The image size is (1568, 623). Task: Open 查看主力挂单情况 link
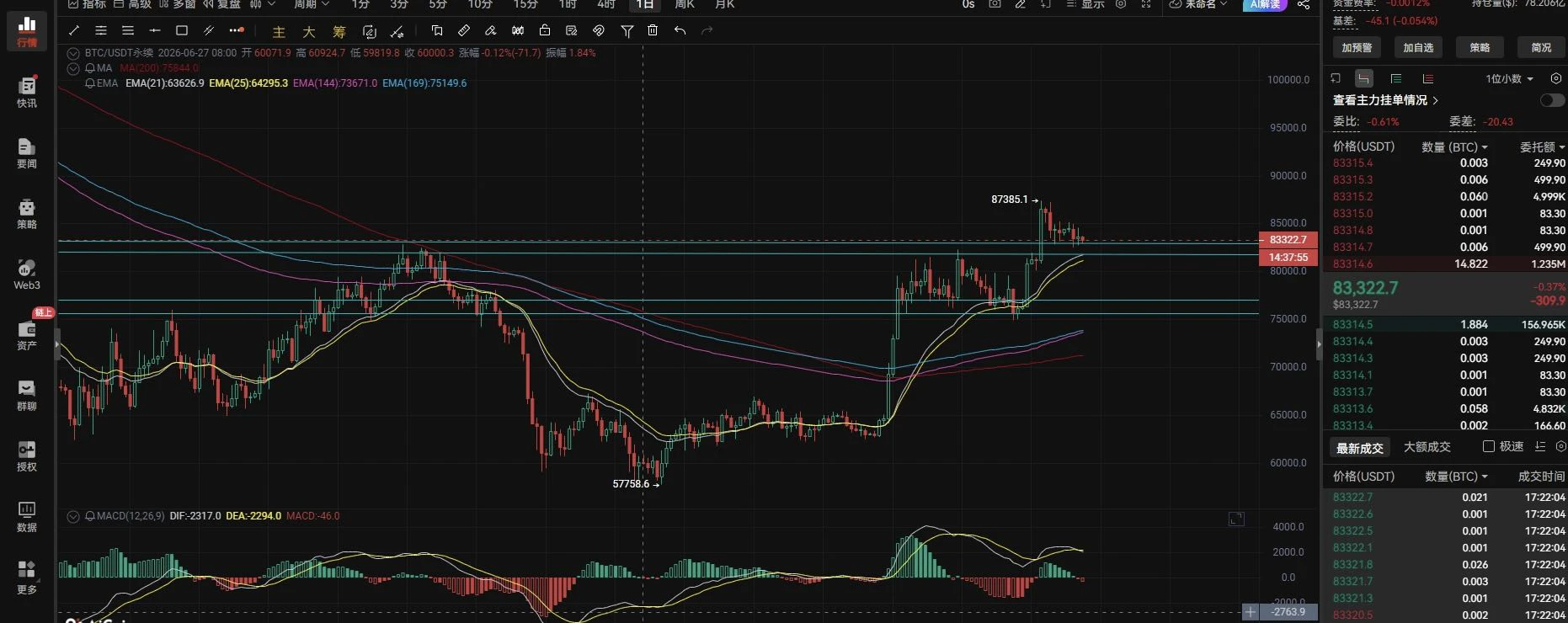[1385, 100]
